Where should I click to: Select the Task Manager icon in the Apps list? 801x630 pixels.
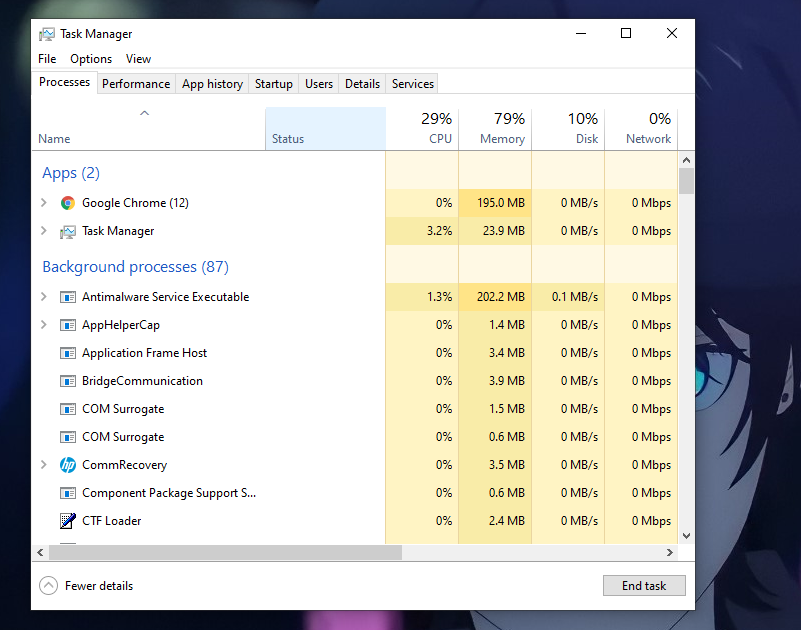(x=67, y=231)
